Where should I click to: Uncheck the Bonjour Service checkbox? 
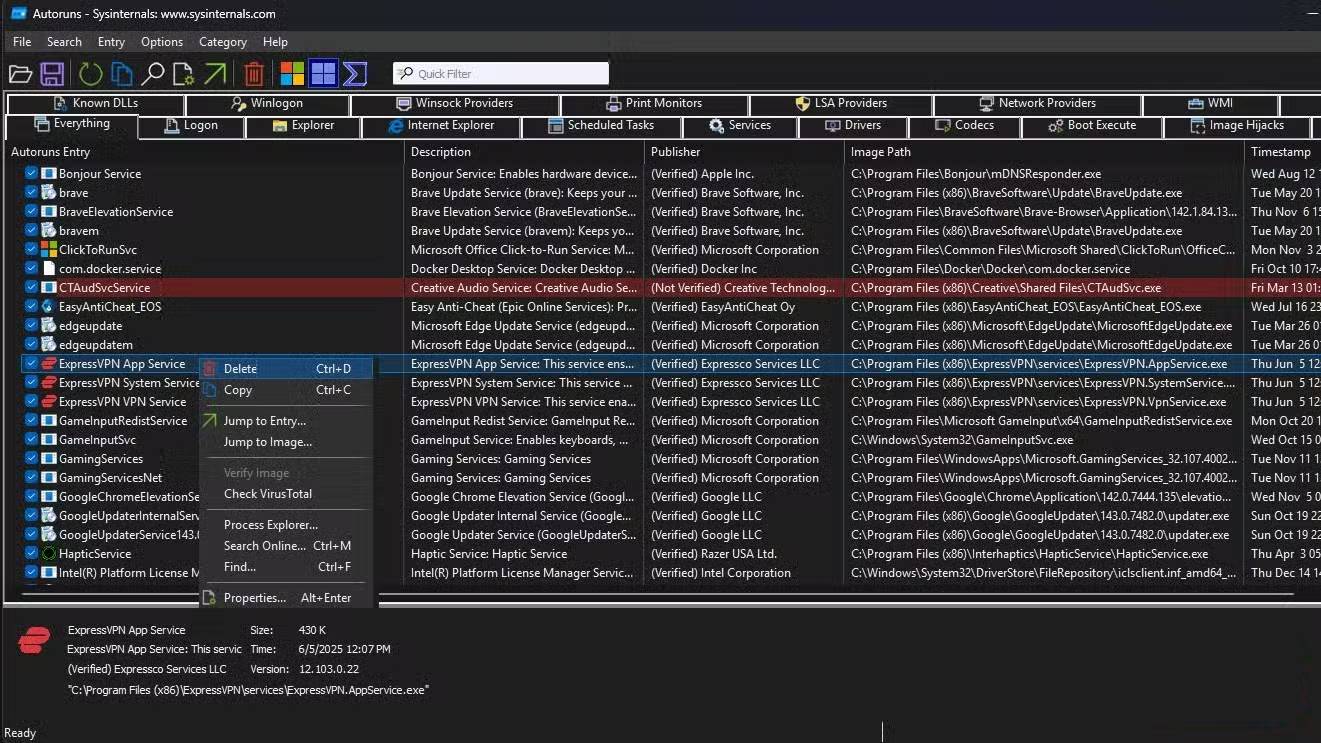pyautogui.click(x=31, y=174)
